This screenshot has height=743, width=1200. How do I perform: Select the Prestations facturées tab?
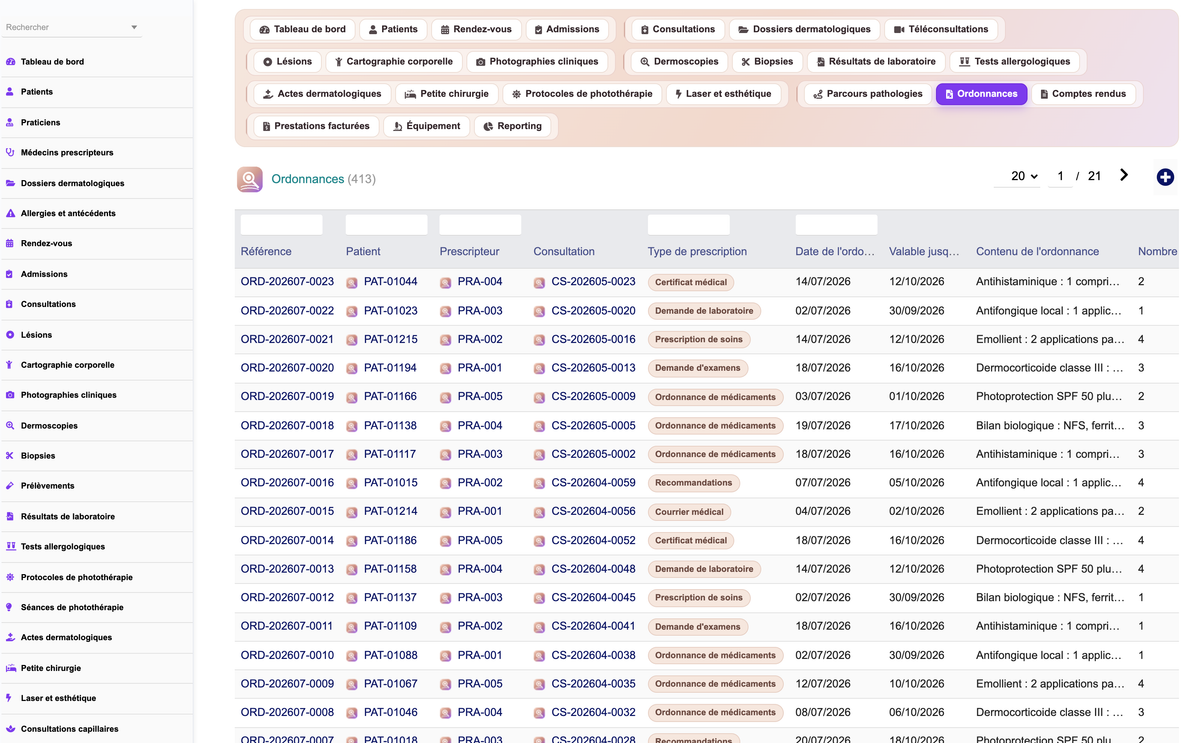coord(315,126)
